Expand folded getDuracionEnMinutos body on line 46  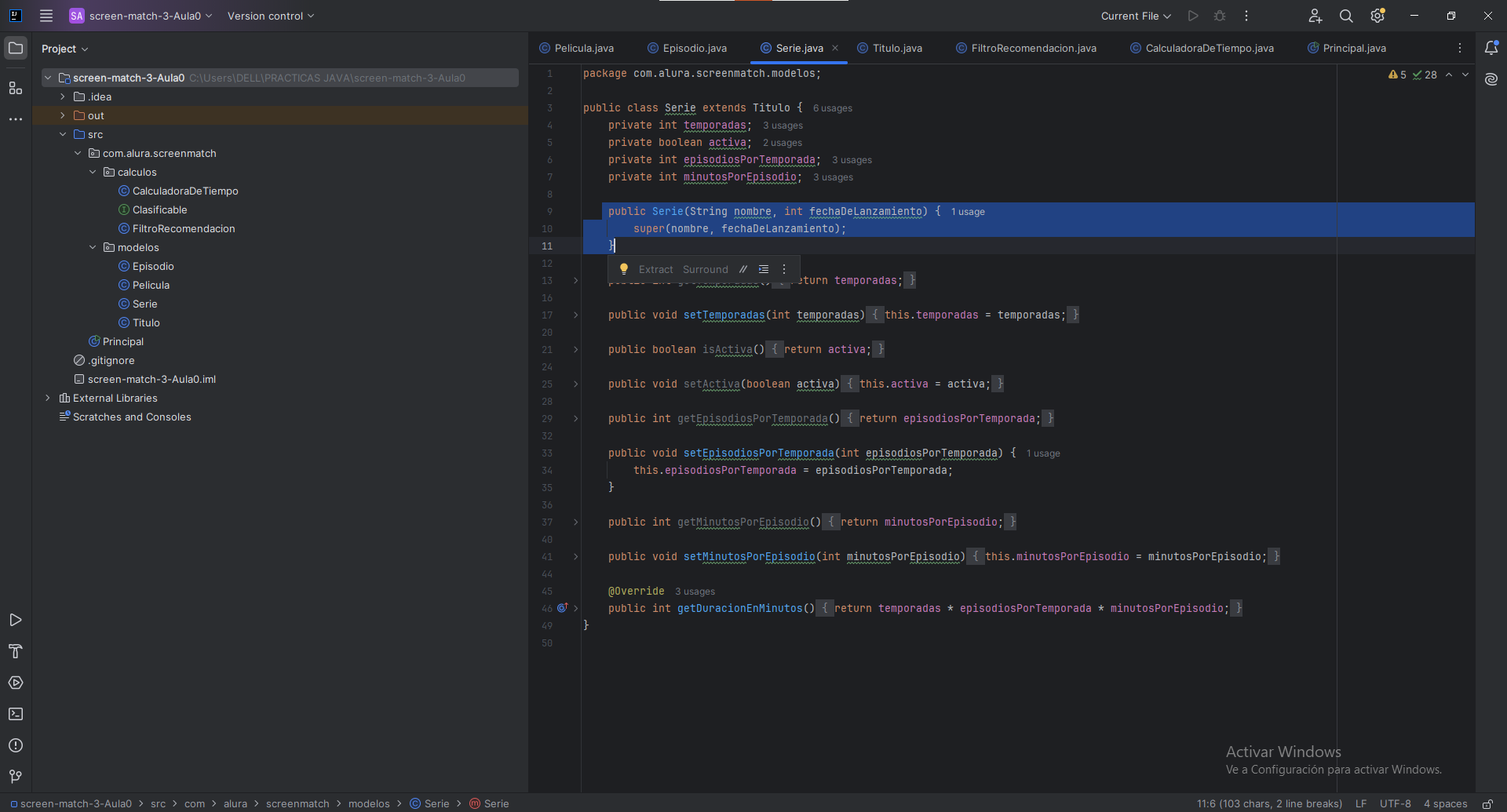(x=575, y=608)
